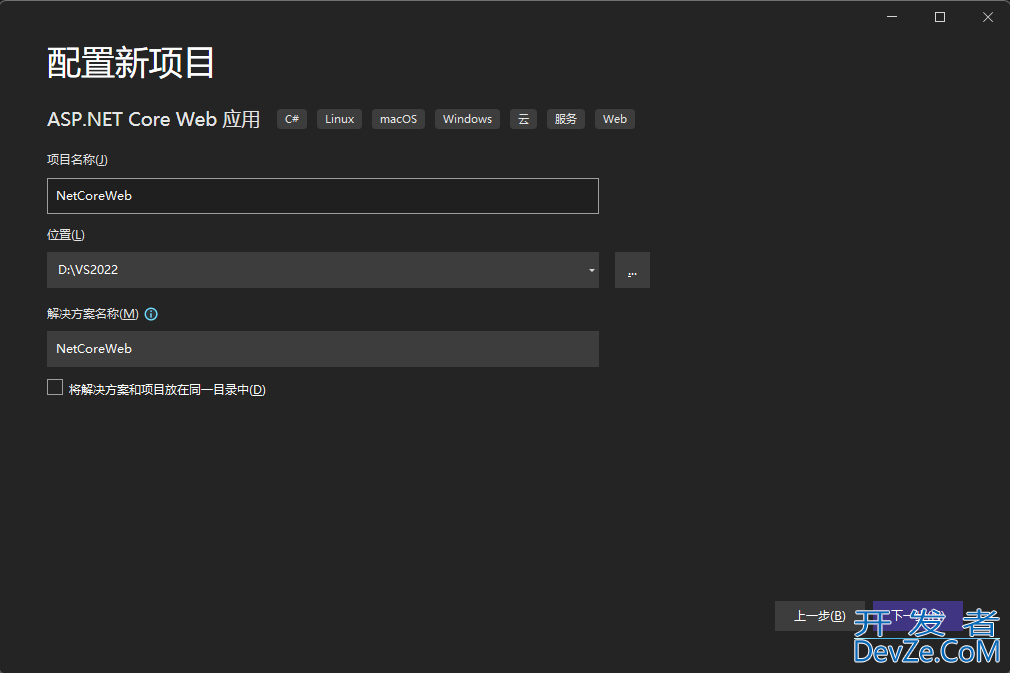This screenshot has width=1010, height=673.
Task: Minimize the dialog window
Action: [x=892, y=17]
